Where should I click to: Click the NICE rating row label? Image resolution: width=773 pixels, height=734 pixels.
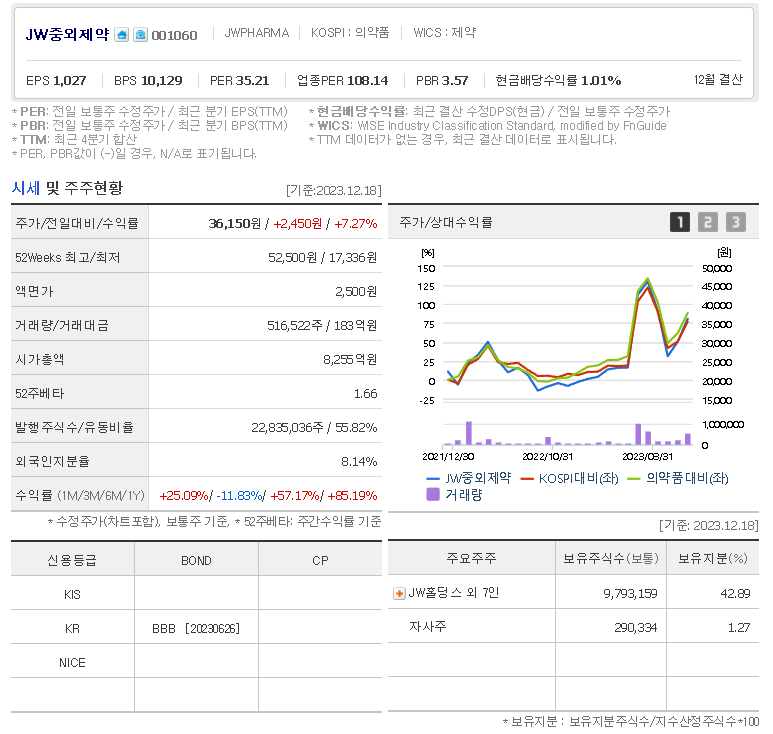[72, 663]
